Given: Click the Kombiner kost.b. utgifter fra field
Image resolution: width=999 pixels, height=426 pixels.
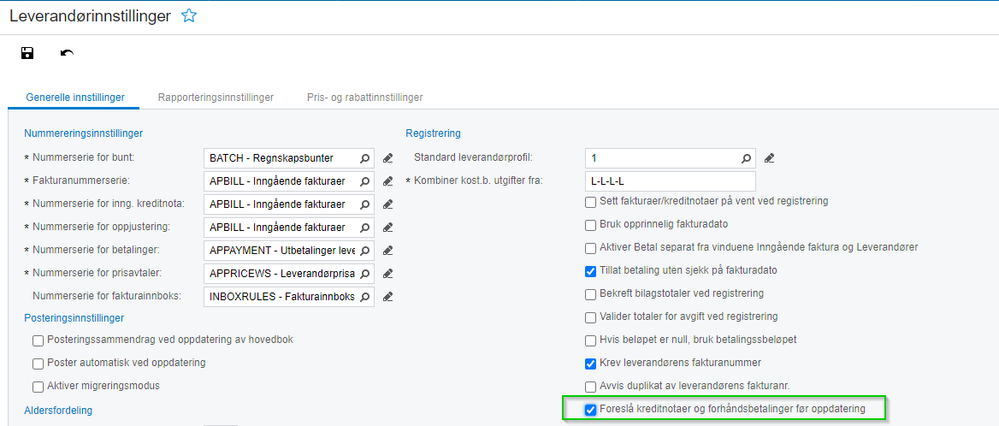Looking at the screenshot, I should click(670, 181).
